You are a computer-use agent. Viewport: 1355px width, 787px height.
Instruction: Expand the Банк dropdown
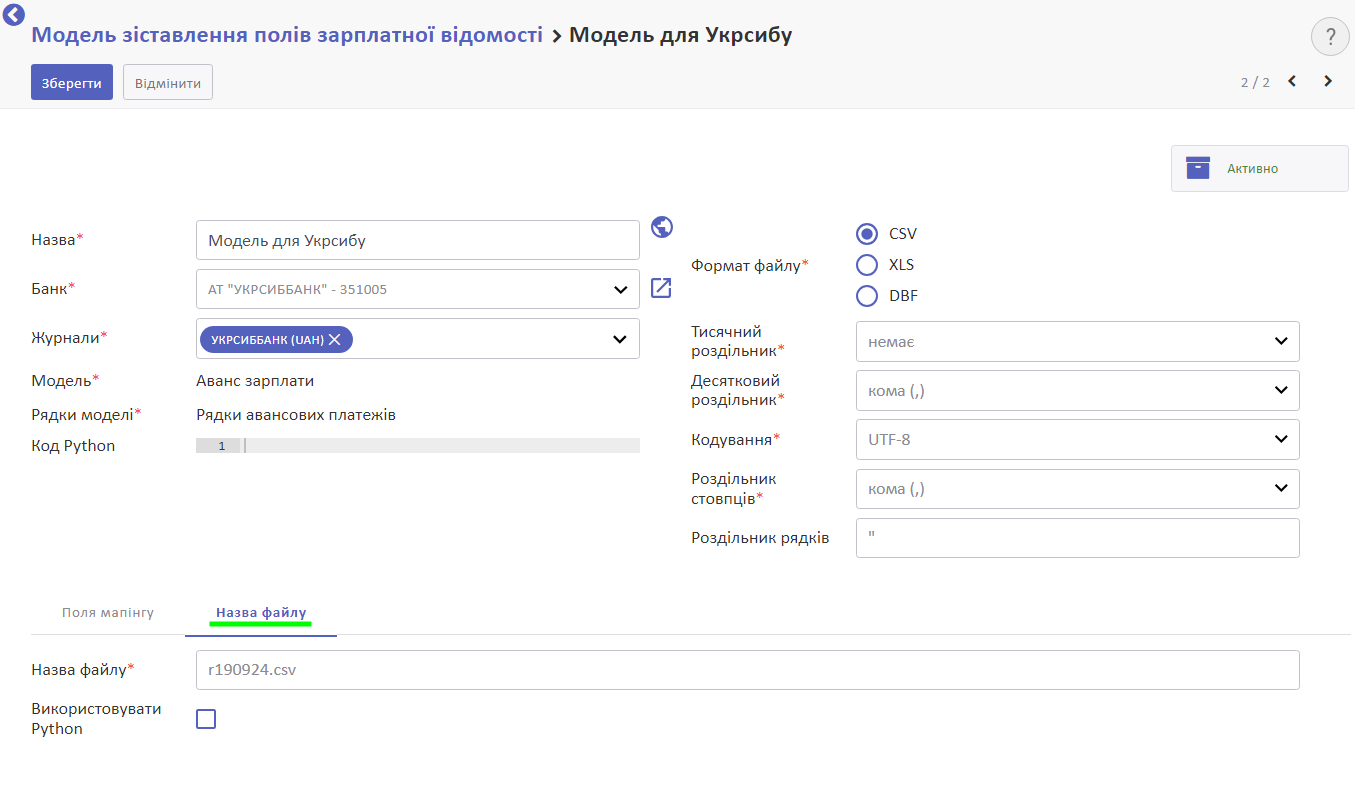(x=620, y=290)
